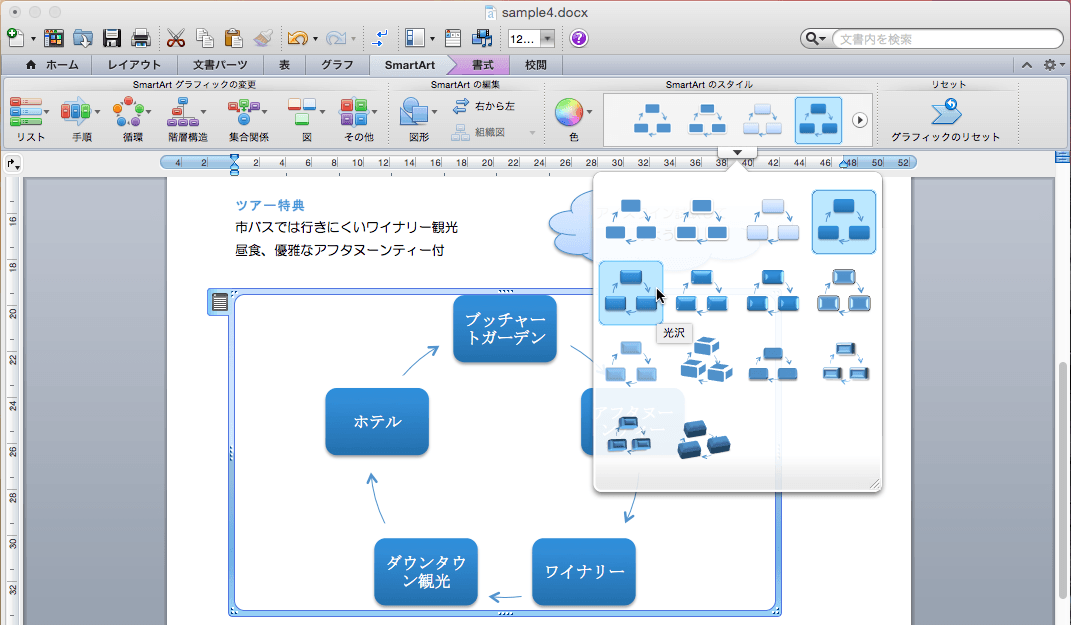Collapse the ribbon with chevron
This screenshot has width=1071, height=625.
[1027, 65]
